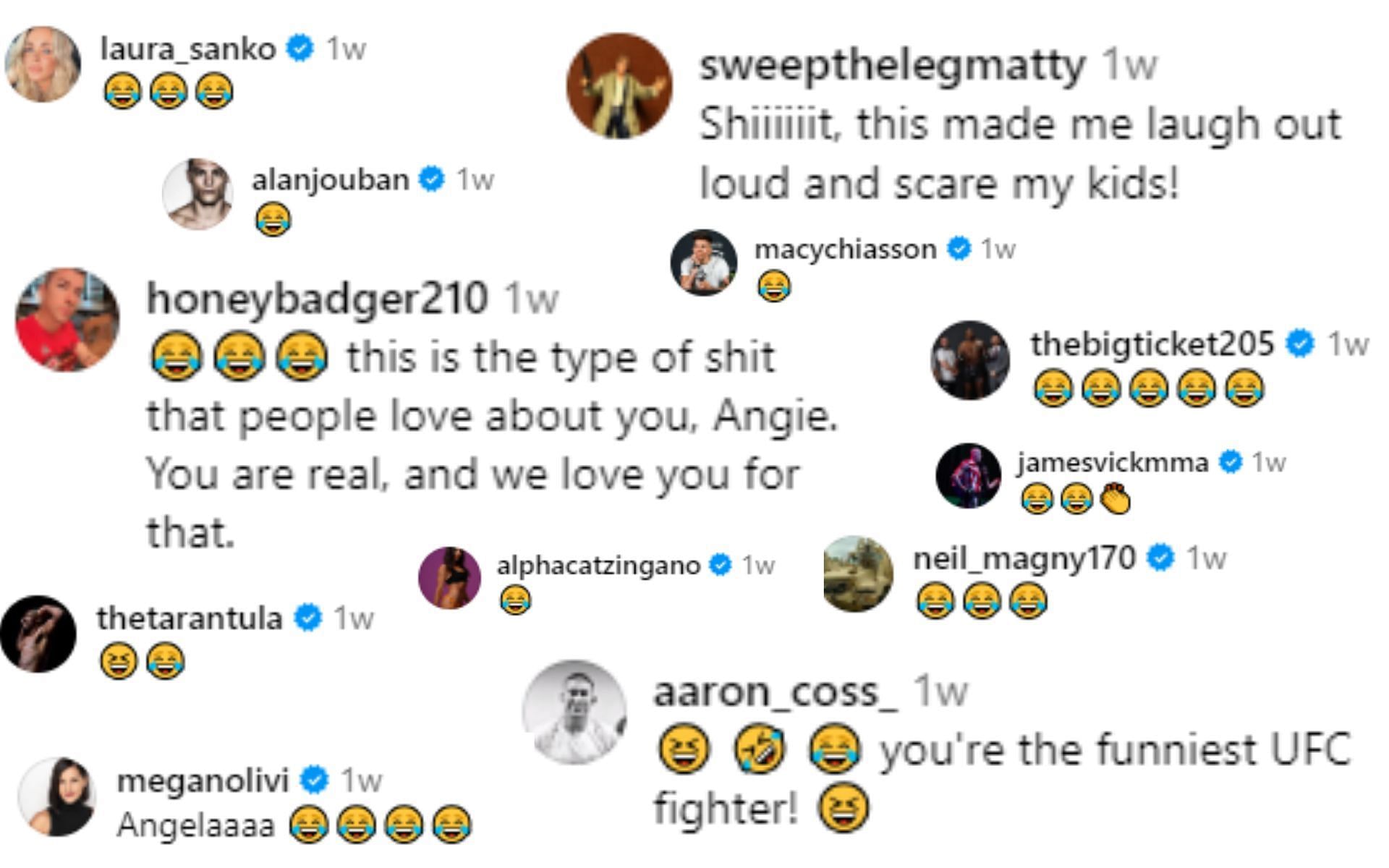Click neil_magny170's verified badge icon
Screen dimensions: 1389x868
tap(1161, 558)
